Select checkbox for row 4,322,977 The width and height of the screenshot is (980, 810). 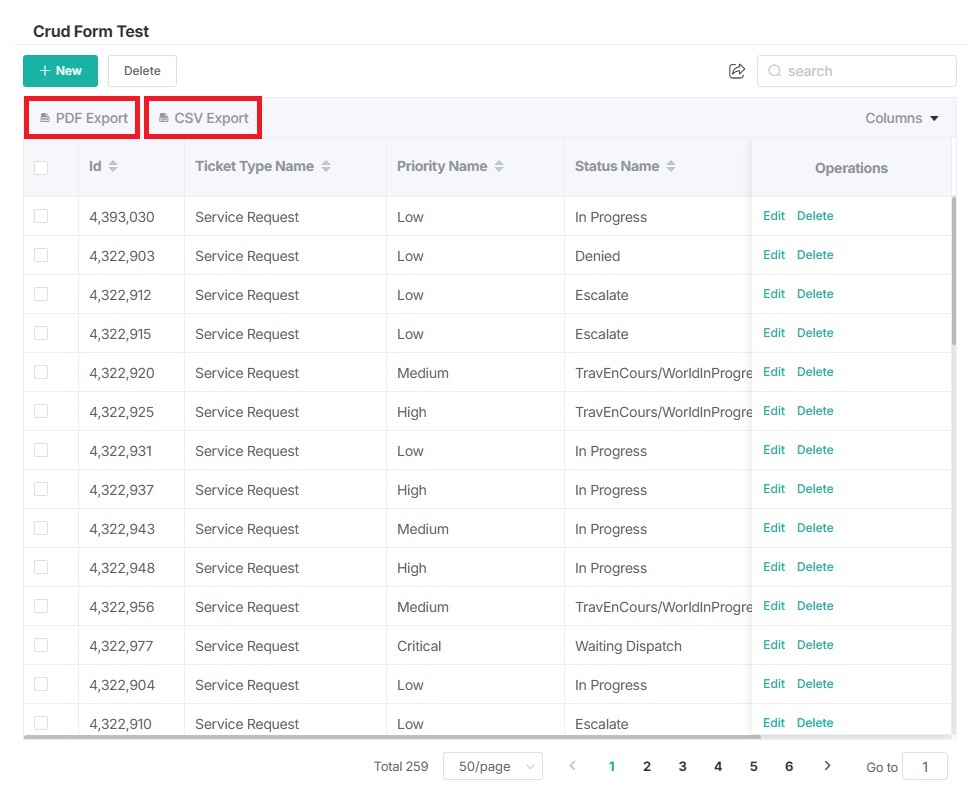[x=41, y=646]
